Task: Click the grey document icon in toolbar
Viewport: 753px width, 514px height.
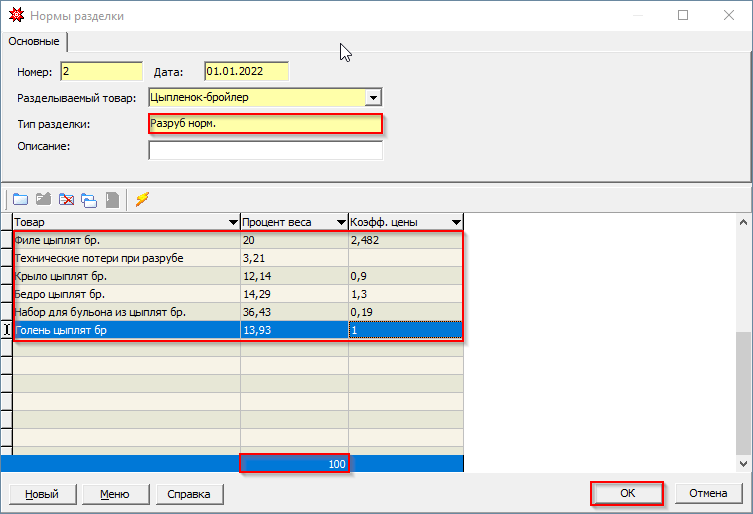Action: click(x=113, y=198)
